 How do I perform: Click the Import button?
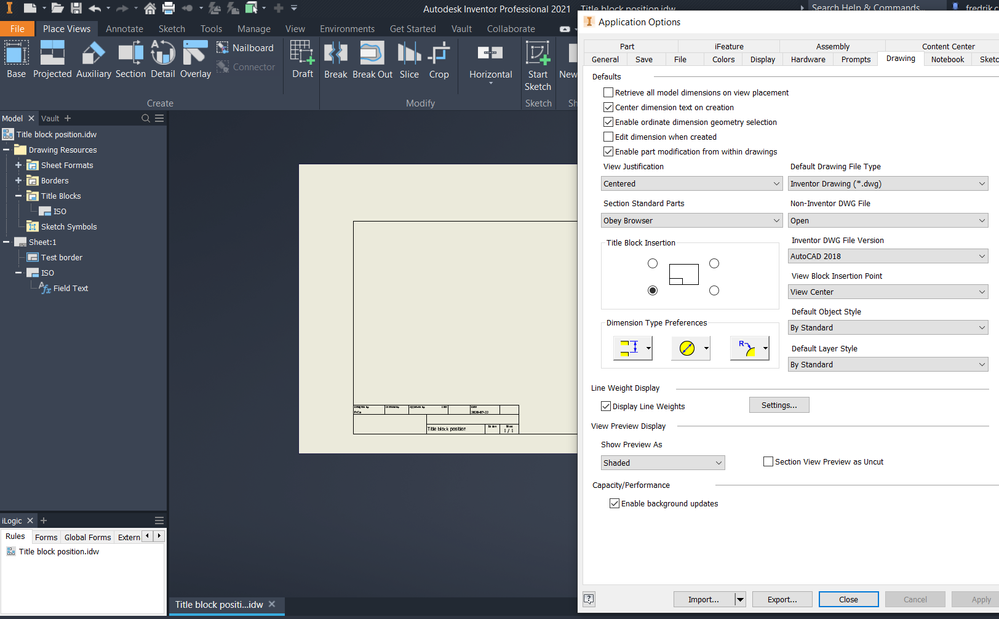point(703,599)
